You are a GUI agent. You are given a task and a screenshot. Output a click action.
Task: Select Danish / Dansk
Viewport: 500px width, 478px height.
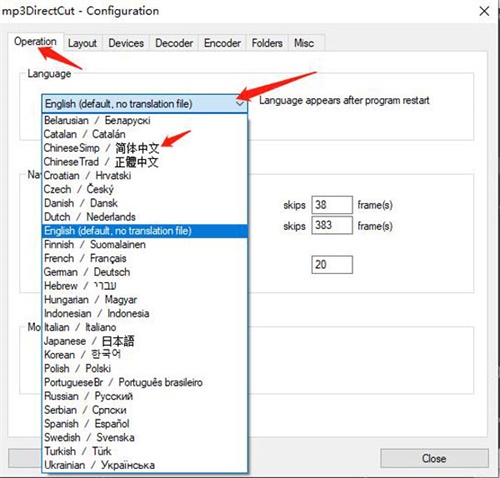(145, 203)
